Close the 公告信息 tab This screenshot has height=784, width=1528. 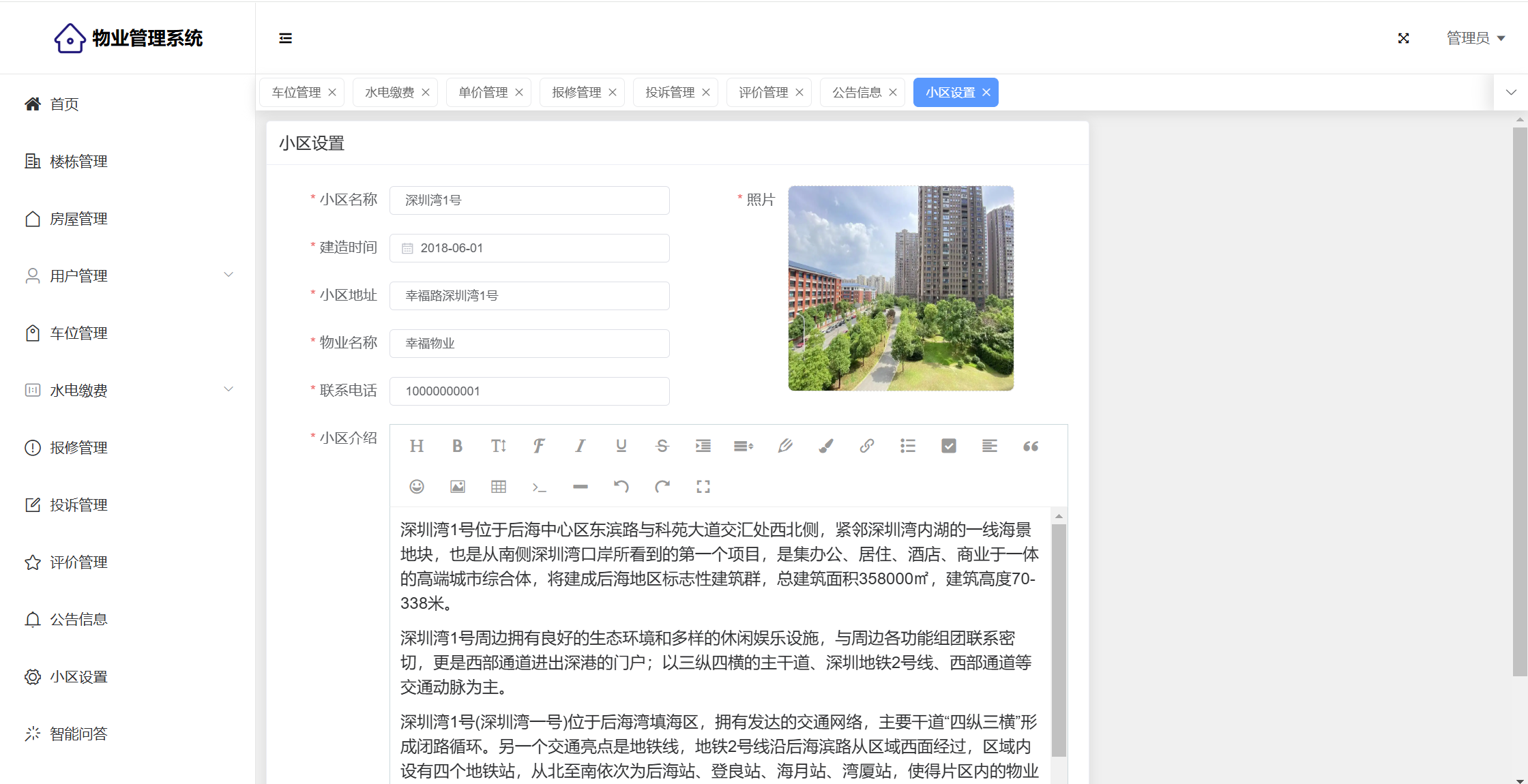[x=893, y=92]
